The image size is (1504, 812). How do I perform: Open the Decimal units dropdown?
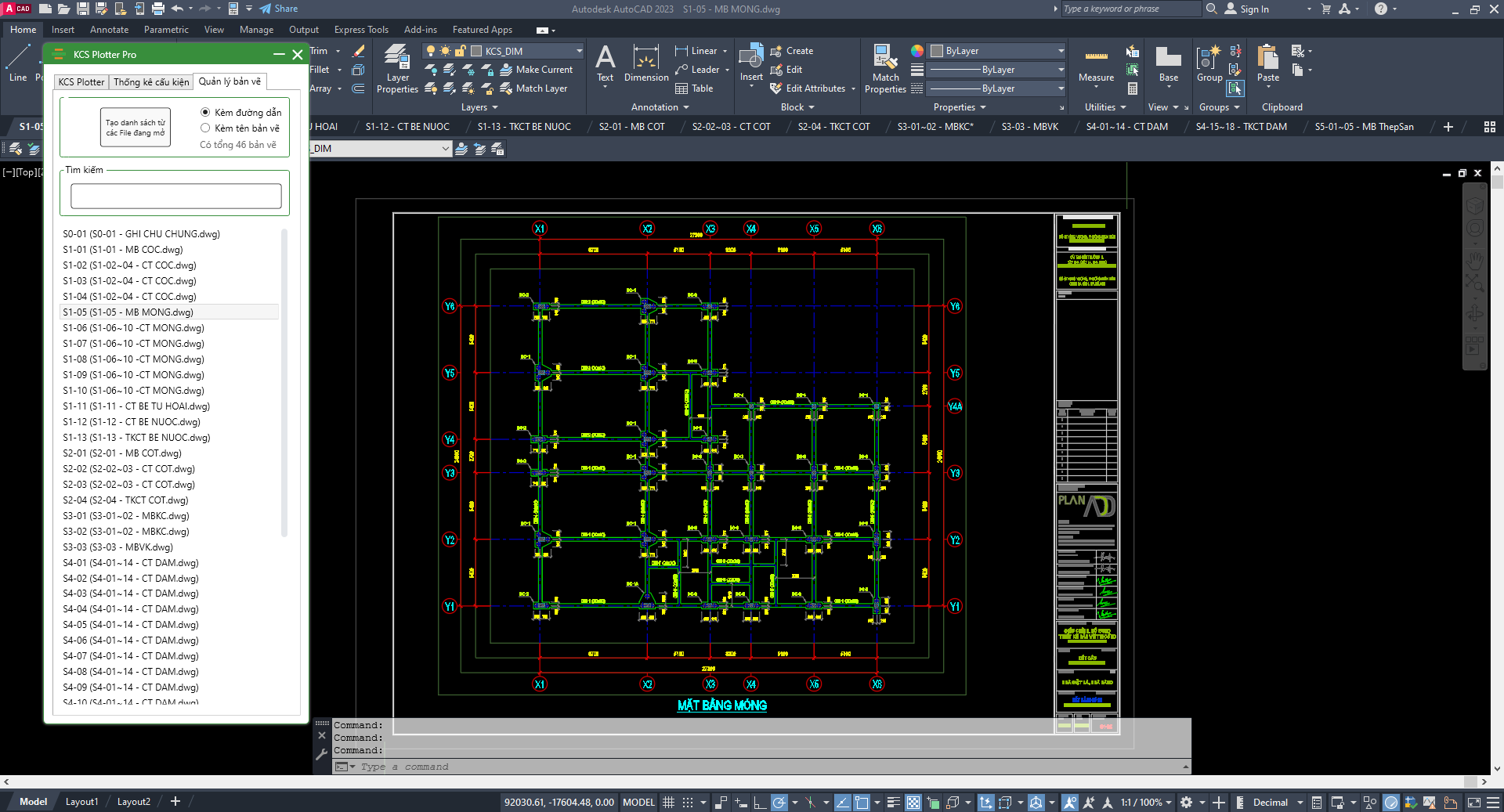coord(1300,802)
